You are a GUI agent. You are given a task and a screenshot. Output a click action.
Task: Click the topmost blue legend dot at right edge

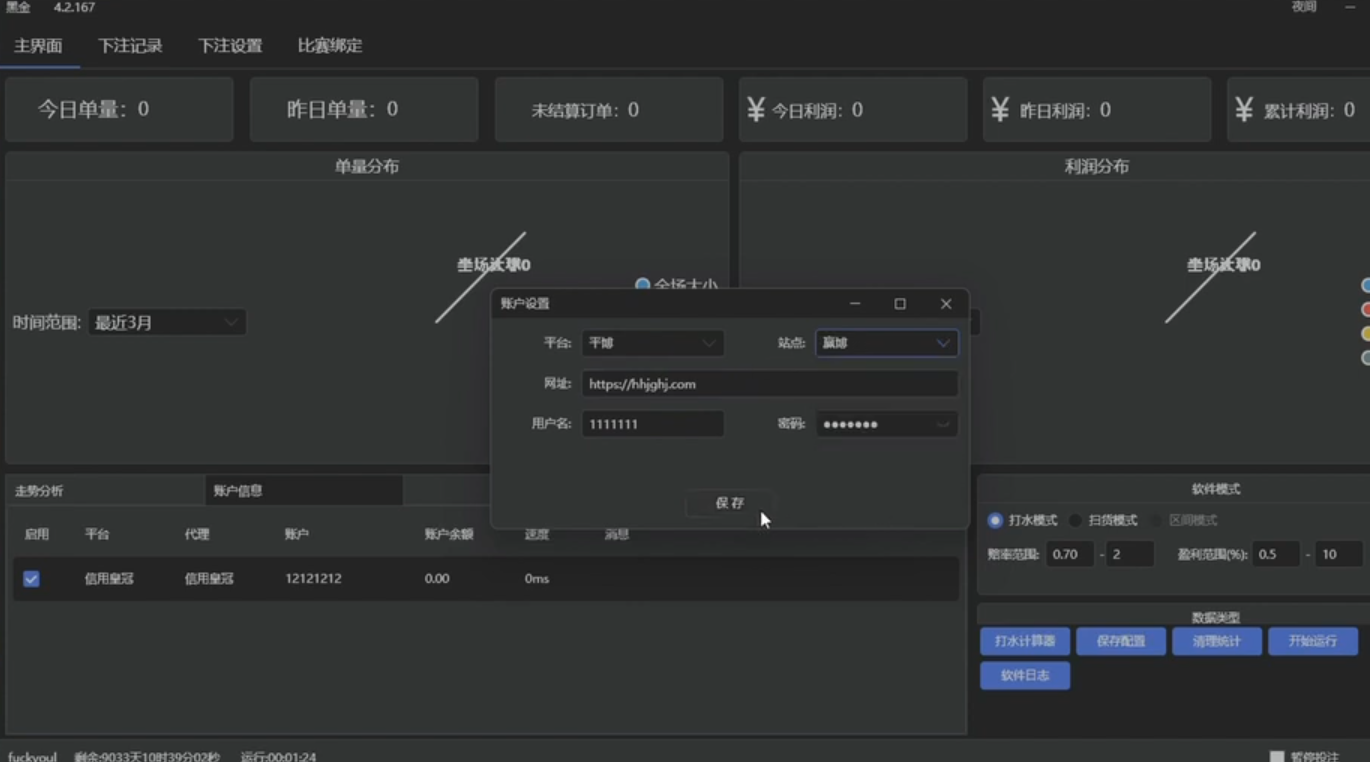(1366, 285)
